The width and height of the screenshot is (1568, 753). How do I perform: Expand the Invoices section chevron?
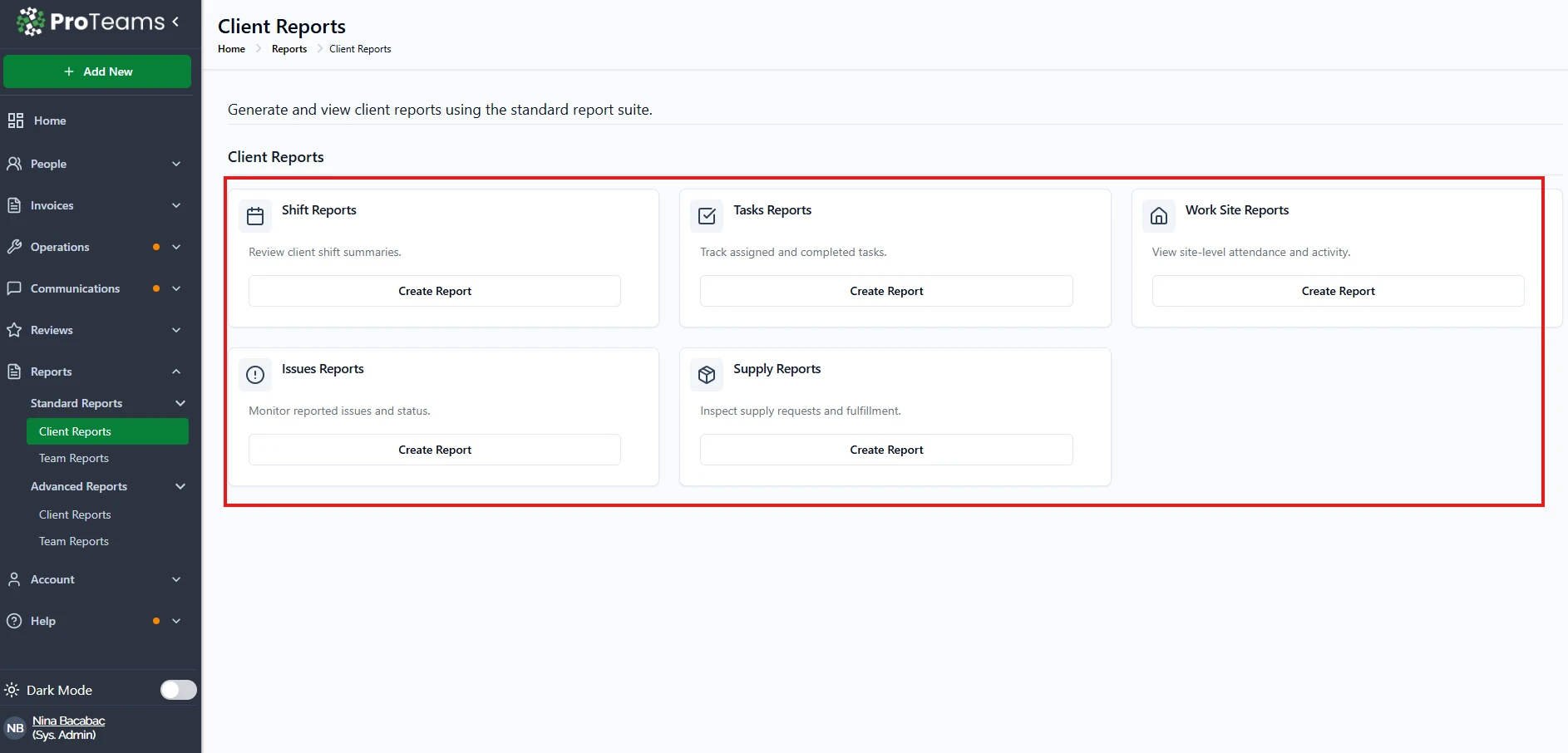coord(176,205)
